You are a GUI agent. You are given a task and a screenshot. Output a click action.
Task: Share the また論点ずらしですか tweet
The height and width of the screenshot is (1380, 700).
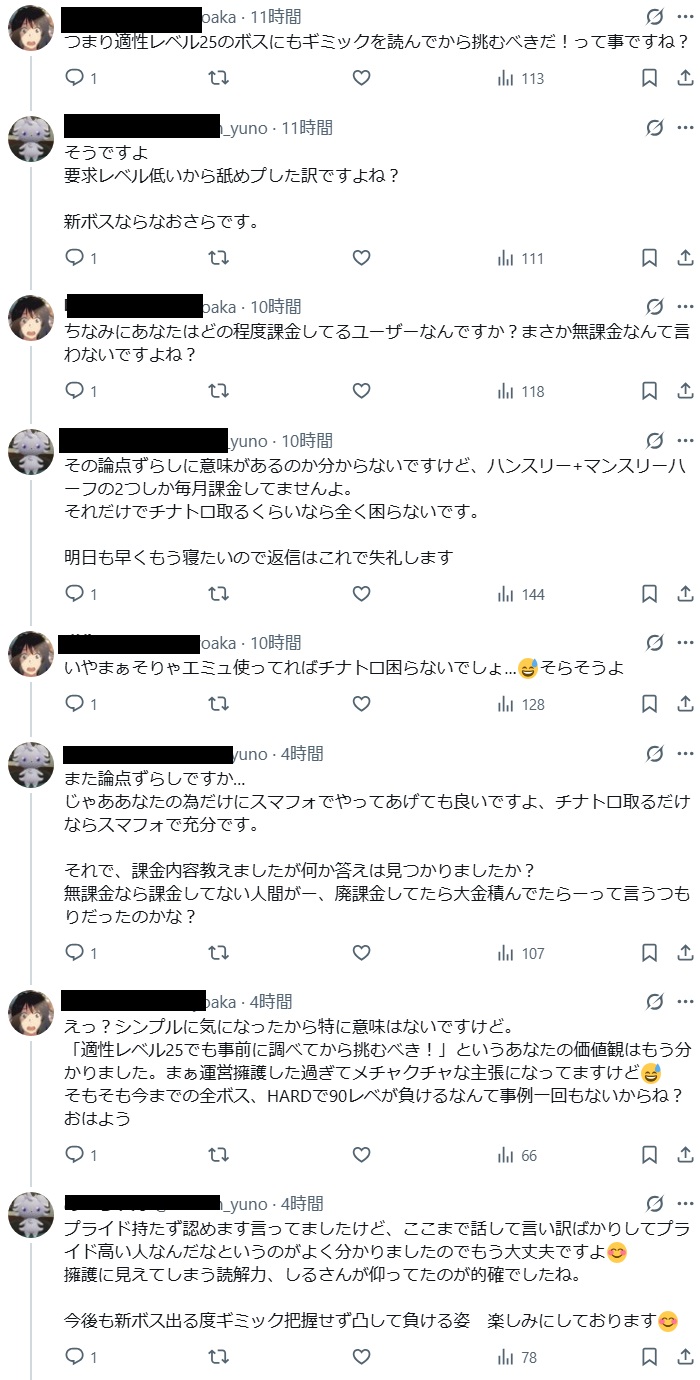coord(685,953)
